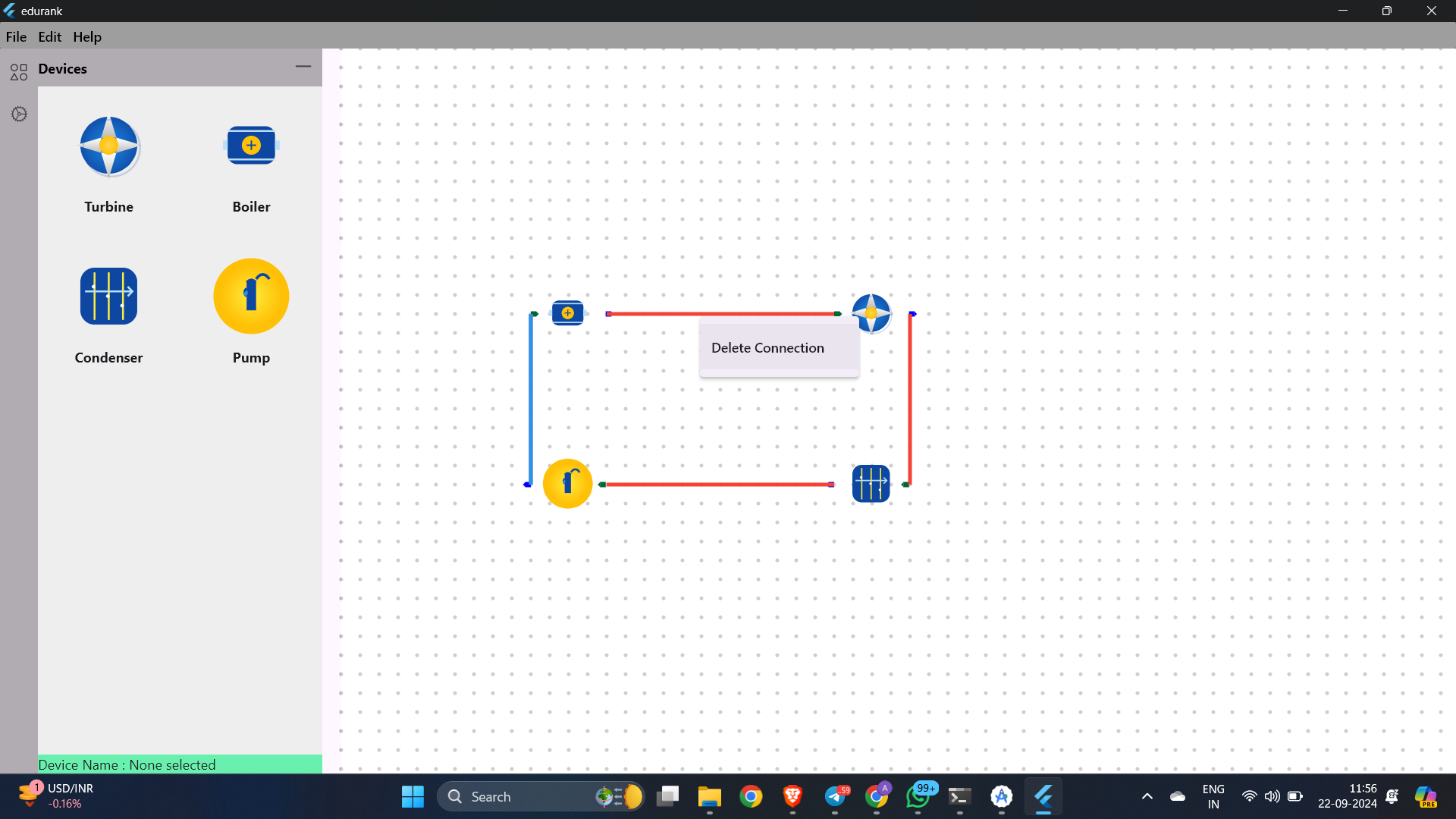Click the pump node on the canvas

pos(567,483)
